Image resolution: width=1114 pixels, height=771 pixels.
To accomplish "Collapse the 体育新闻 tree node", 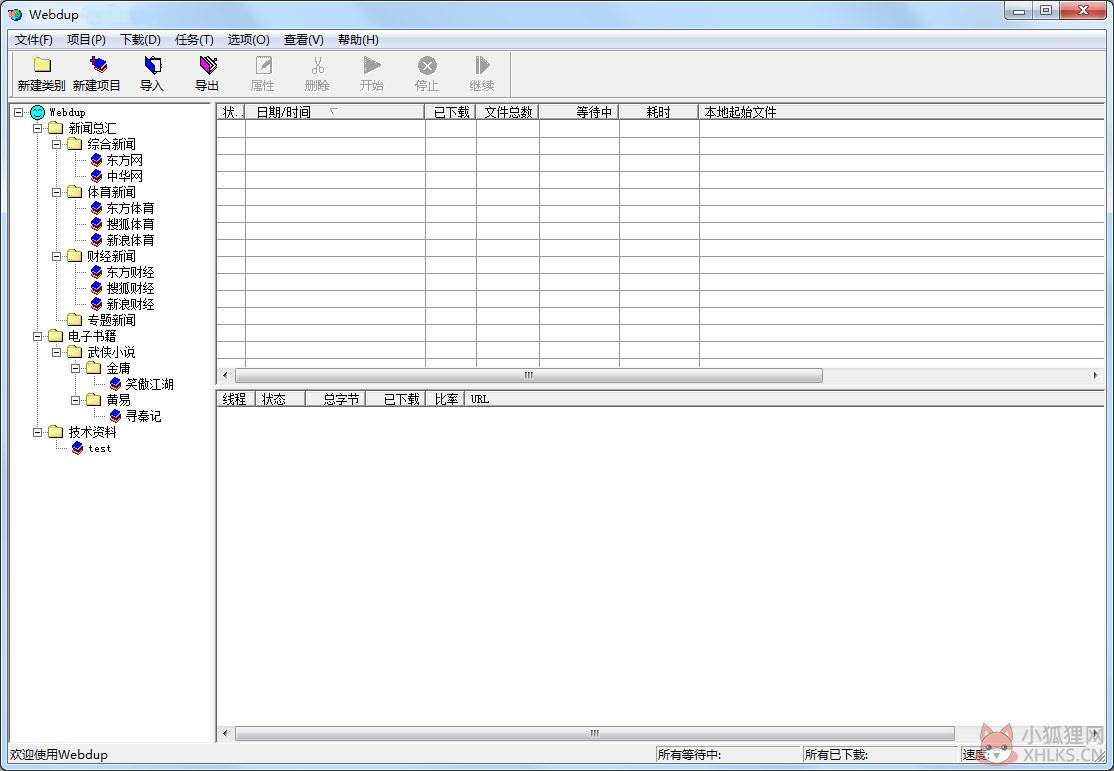I will coord(57,192).
